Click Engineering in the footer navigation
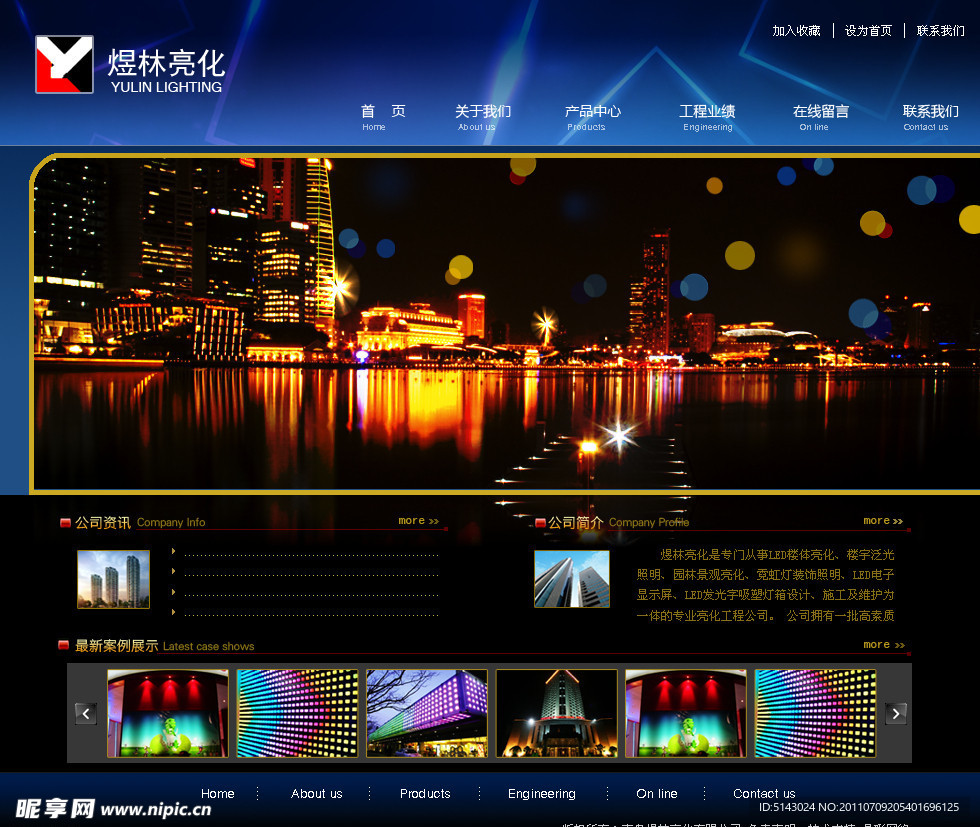Screen dimensions: 980x827 [542, 794]
